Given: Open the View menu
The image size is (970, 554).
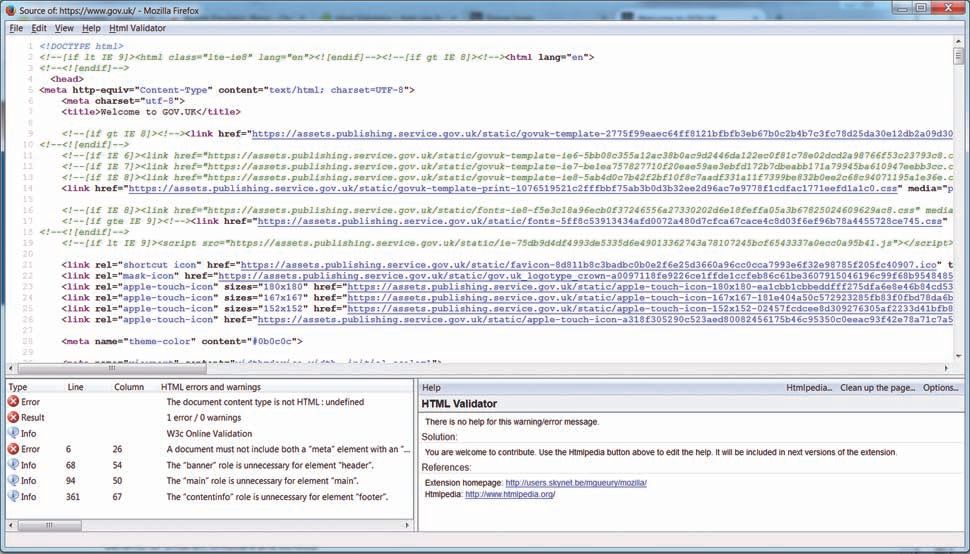Looking at the screenshot, I should coord(64,28).
